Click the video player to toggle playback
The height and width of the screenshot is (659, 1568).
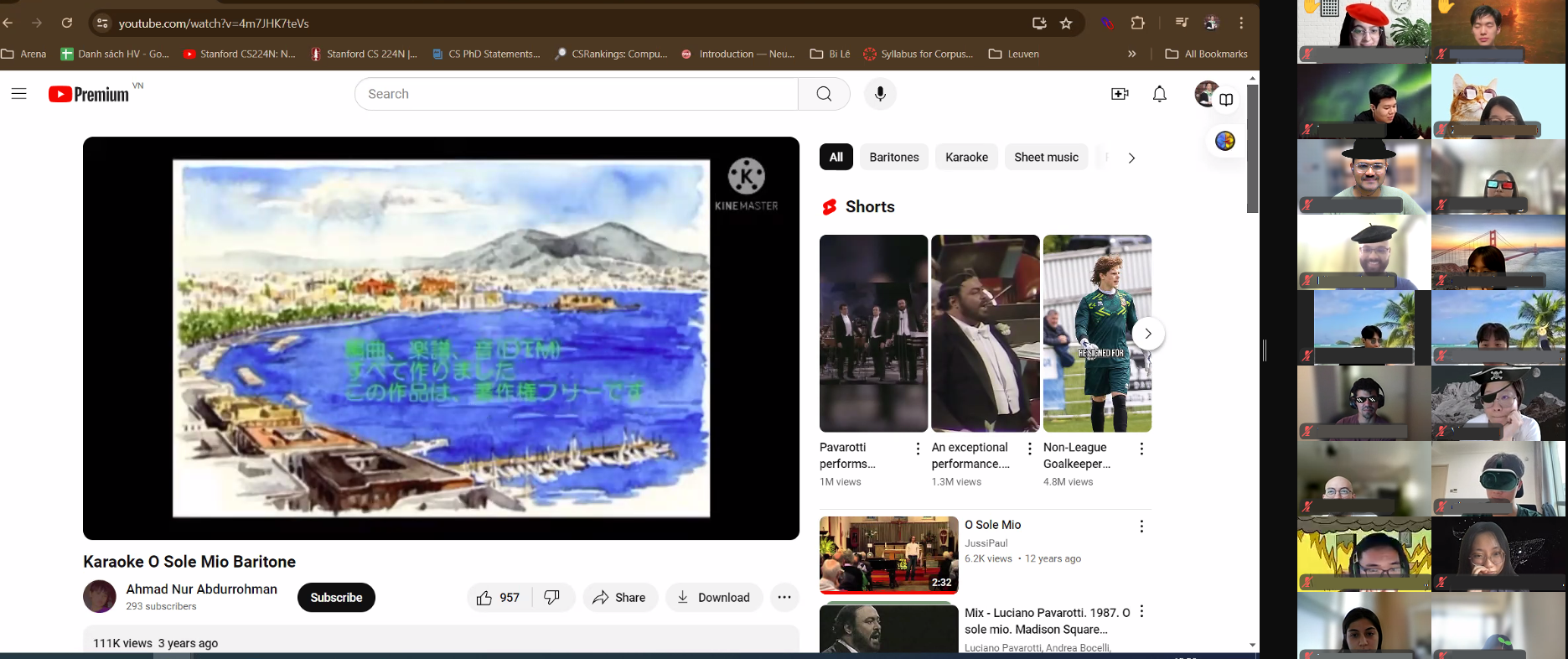click(x=441, y=338)
